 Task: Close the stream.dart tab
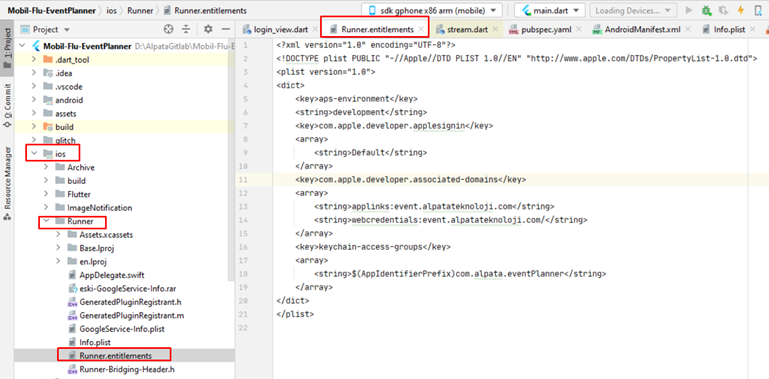click(x=495, y=29)
